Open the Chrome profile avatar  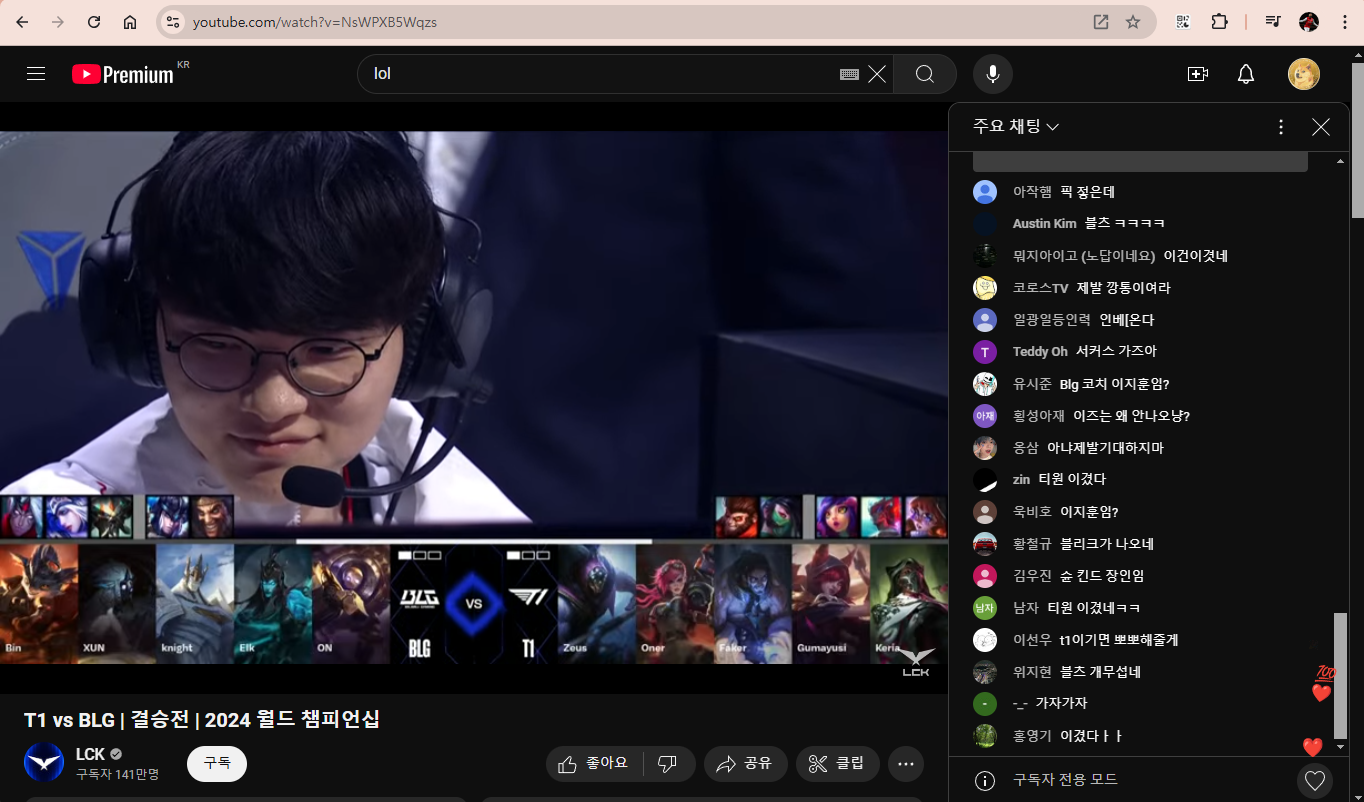pos(1309,22)
